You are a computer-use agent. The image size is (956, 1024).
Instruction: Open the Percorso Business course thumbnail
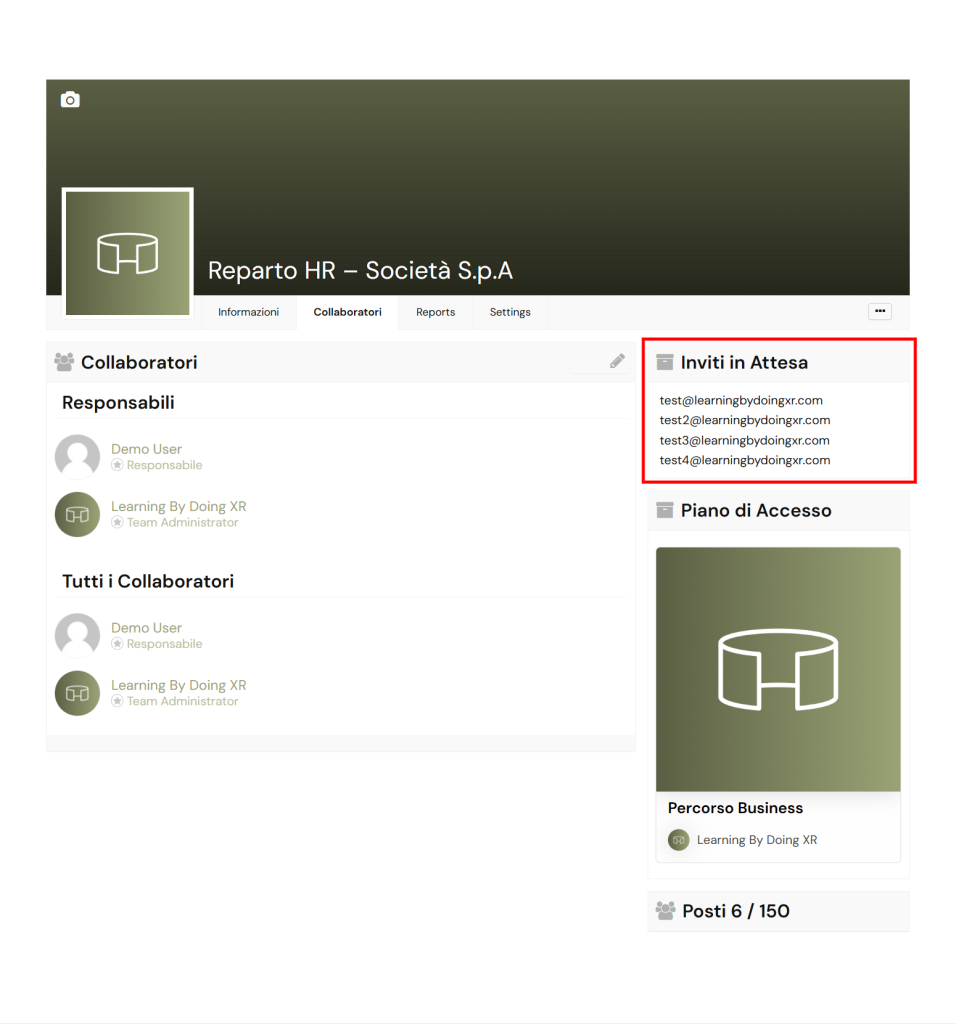pyautogui.click(x=778, y=669)
